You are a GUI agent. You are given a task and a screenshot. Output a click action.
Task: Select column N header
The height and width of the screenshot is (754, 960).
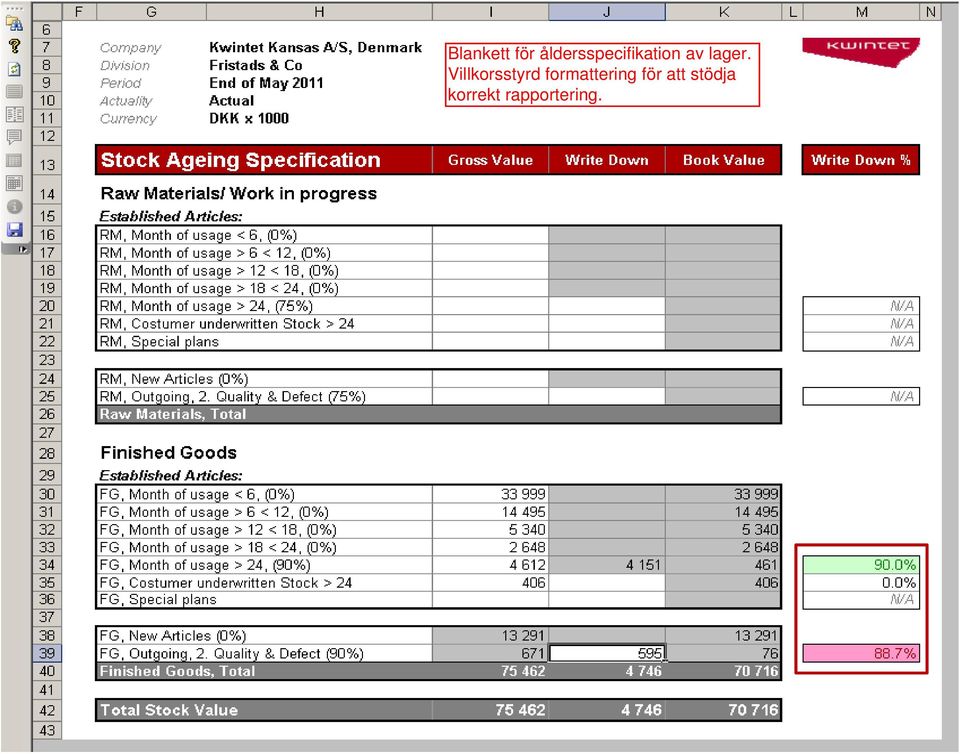(x=931, y=12)
